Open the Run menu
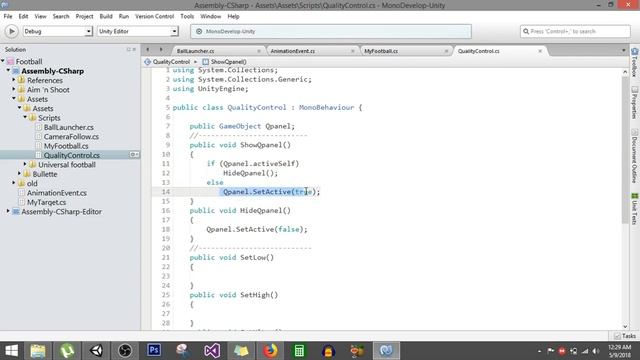Image resolution: width=640 pixels, height=360 pixels. (x=124, y=16)
